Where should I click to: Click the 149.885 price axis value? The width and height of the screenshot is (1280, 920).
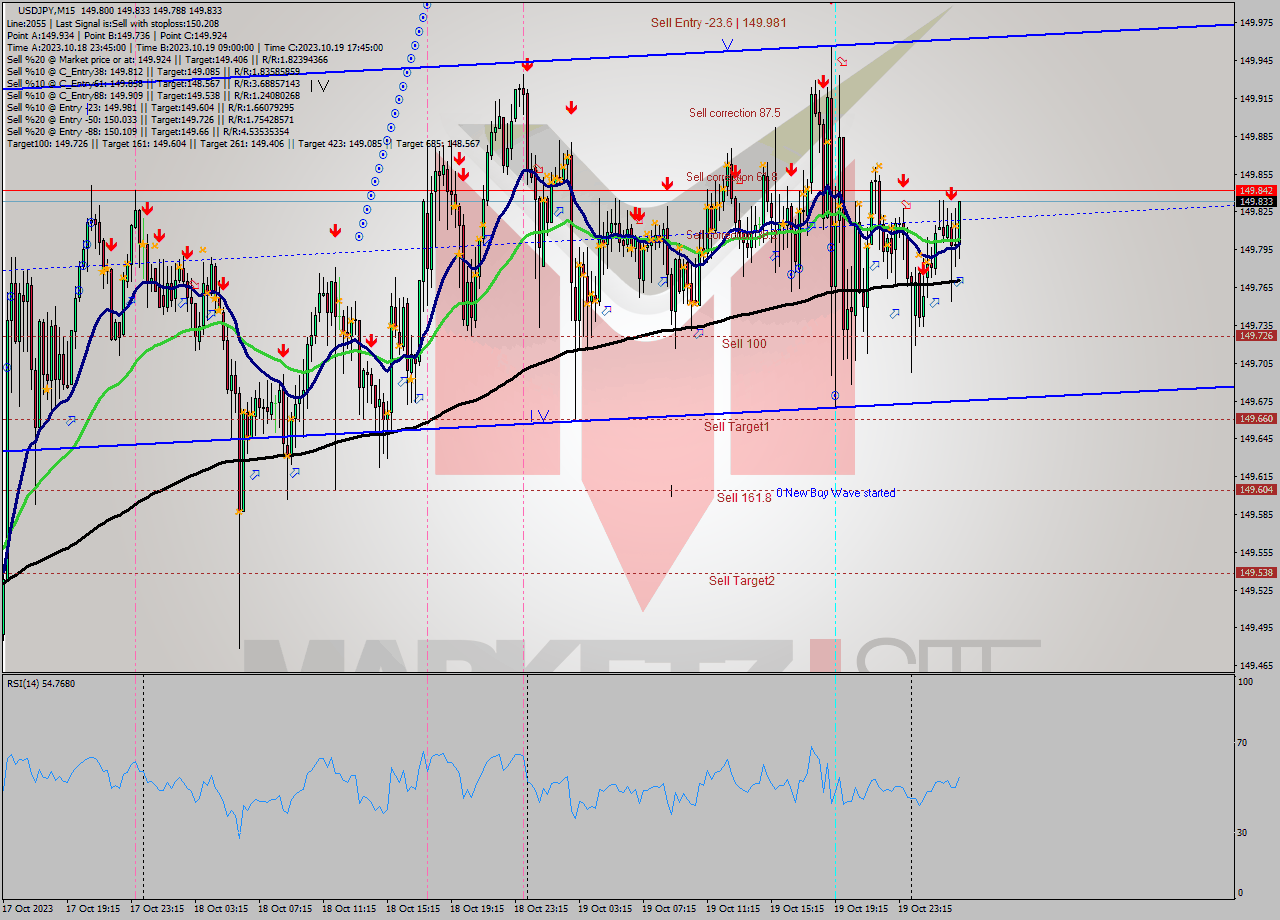[x=1256, y=136]
